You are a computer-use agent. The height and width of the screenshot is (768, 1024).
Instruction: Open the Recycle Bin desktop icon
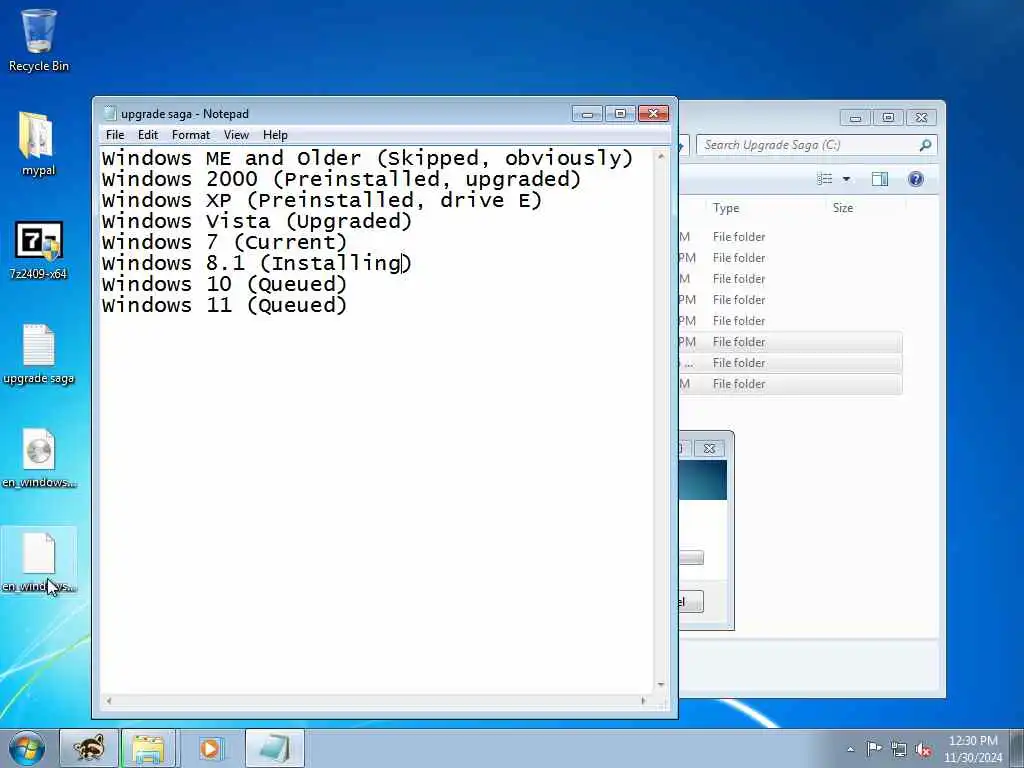[39, 40]
